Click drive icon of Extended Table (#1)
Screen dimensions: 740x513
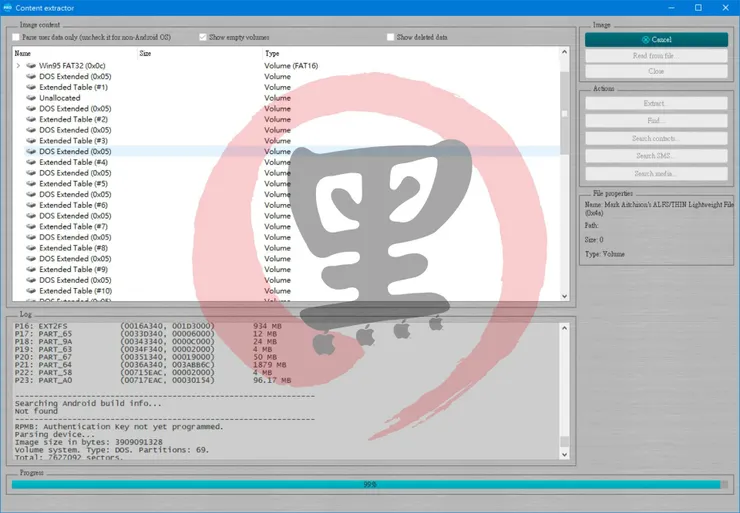31,87
